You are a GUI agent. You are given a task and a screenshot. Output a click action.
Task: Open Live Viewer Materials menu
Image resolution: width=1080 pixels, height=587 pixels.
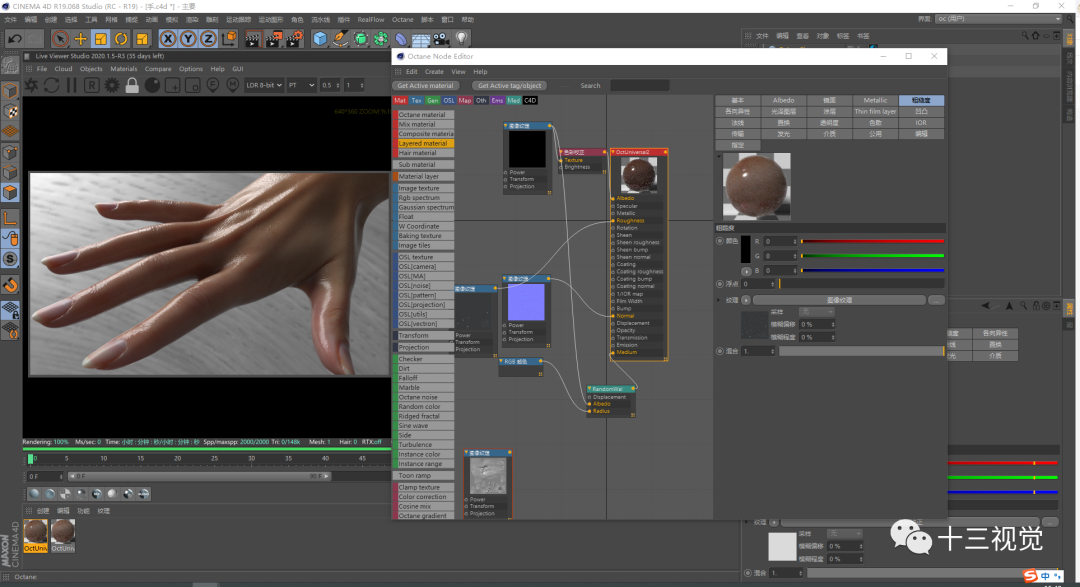pyautogui.click(x=123, y=69)
